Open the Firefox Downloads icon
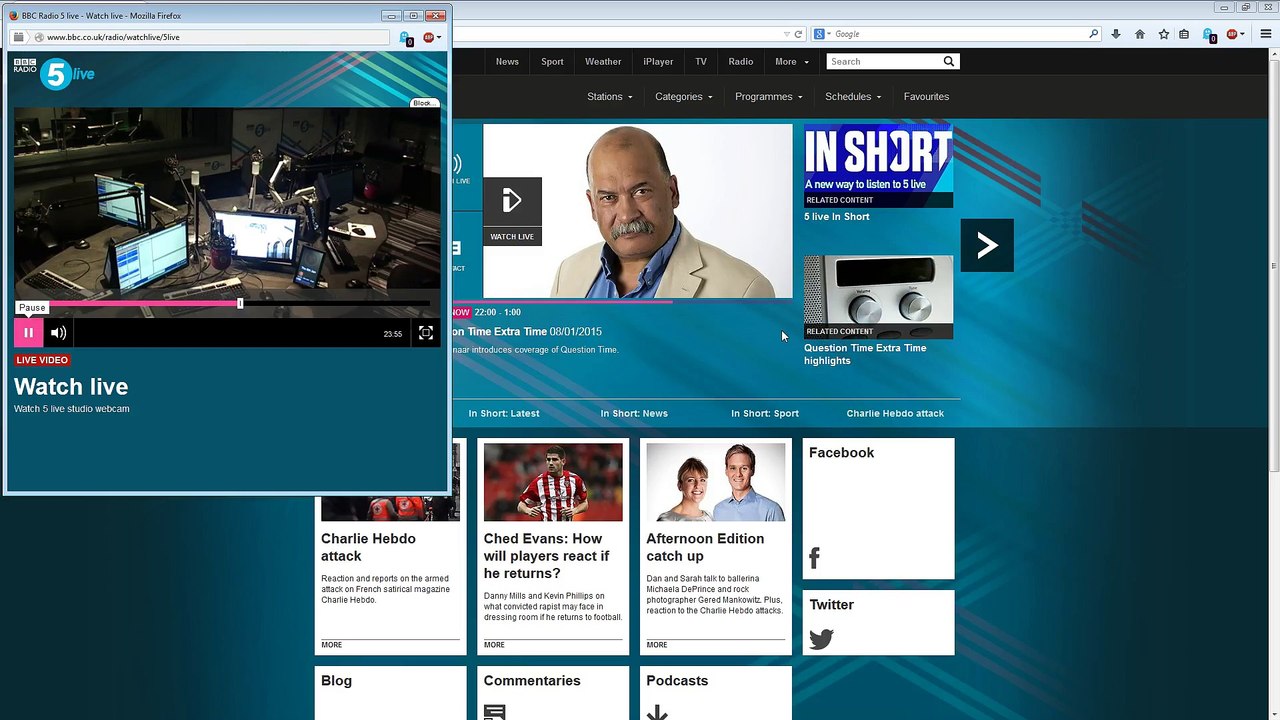Viewport: 1280px width, 720px height. pos(1116,34)
